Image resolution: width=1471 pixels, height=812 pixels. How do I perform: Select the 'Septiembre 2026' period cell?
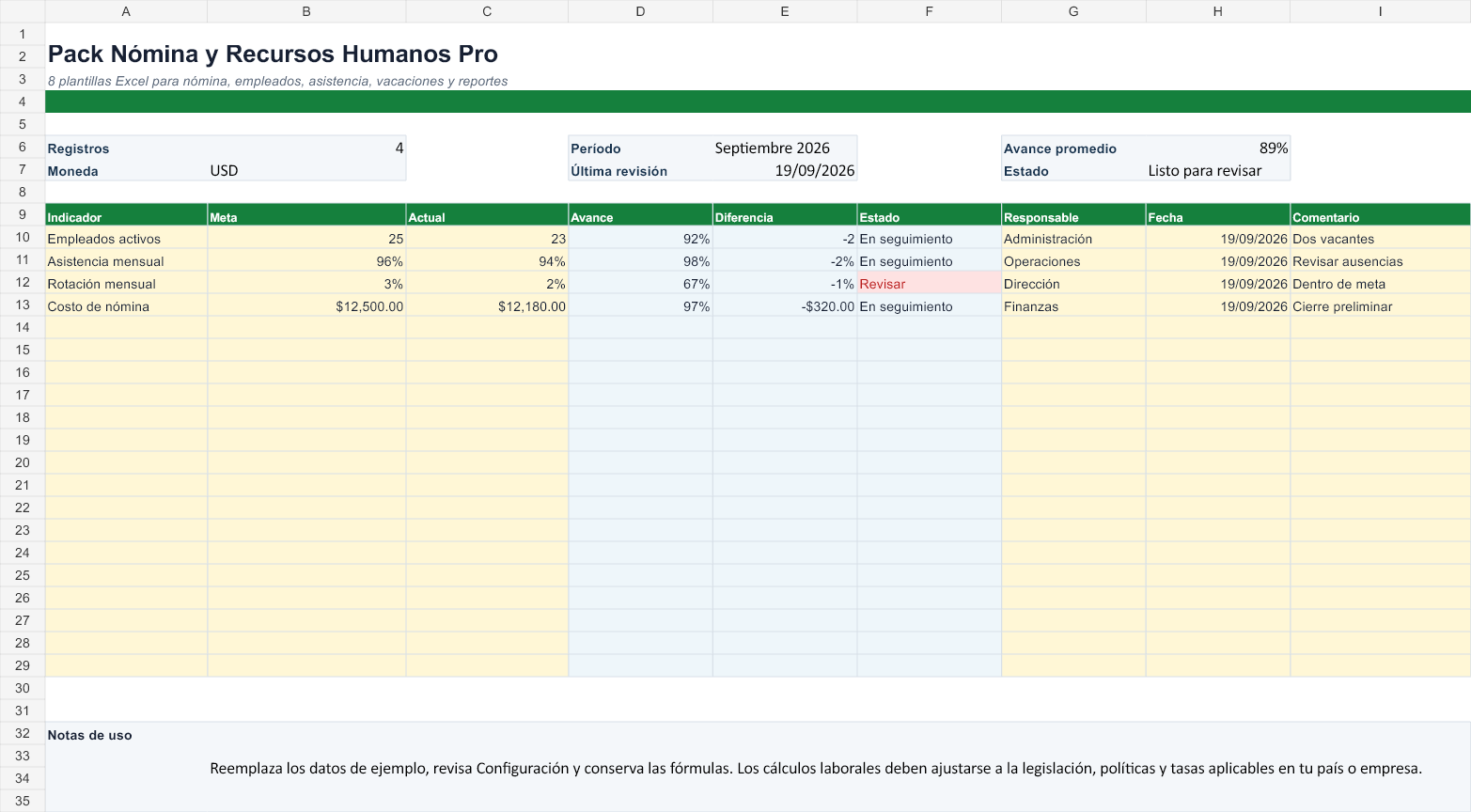(x=785, y=148)
